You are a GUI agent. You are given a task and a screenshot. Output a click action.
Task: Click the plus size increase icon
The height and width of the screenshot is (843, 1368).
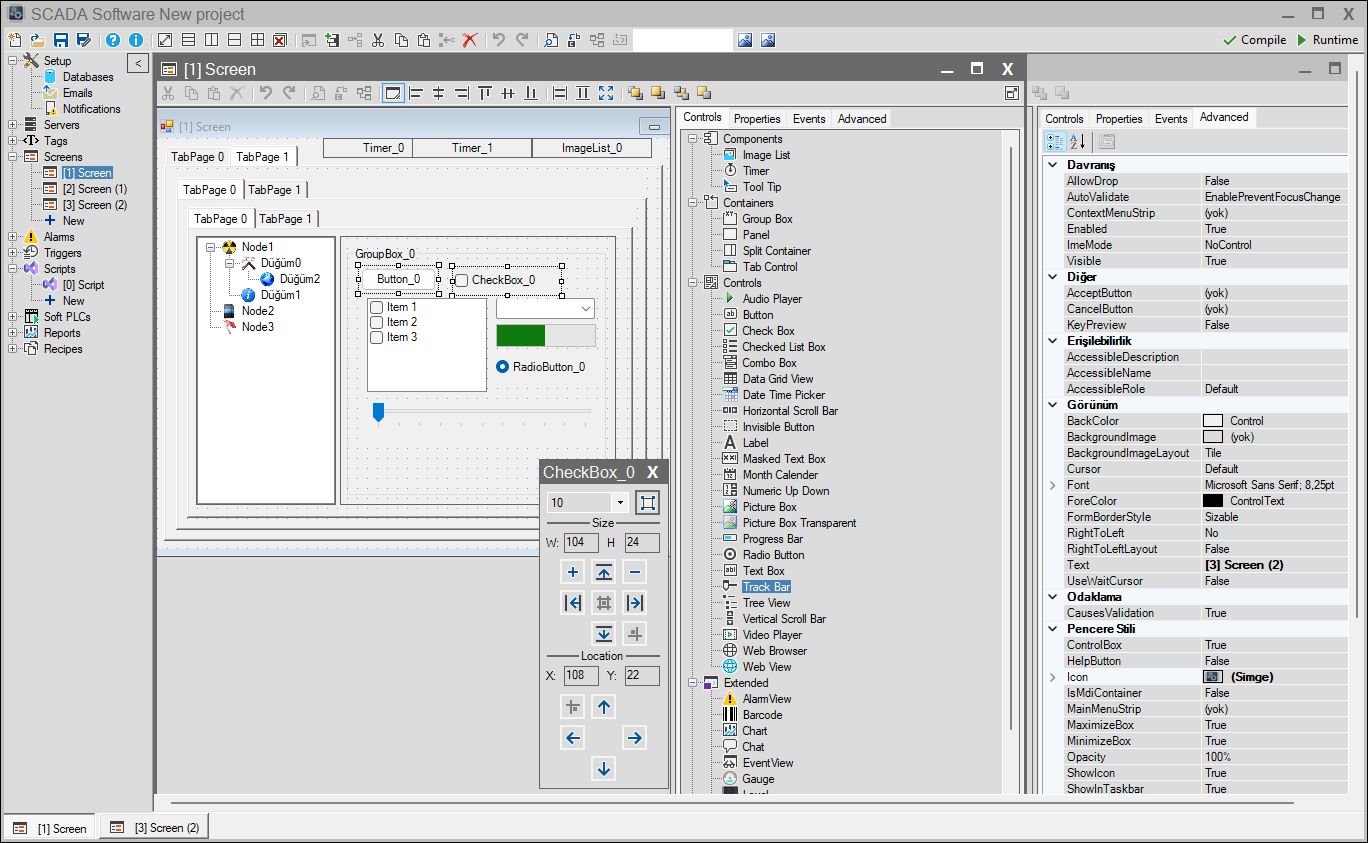(573, 572)
